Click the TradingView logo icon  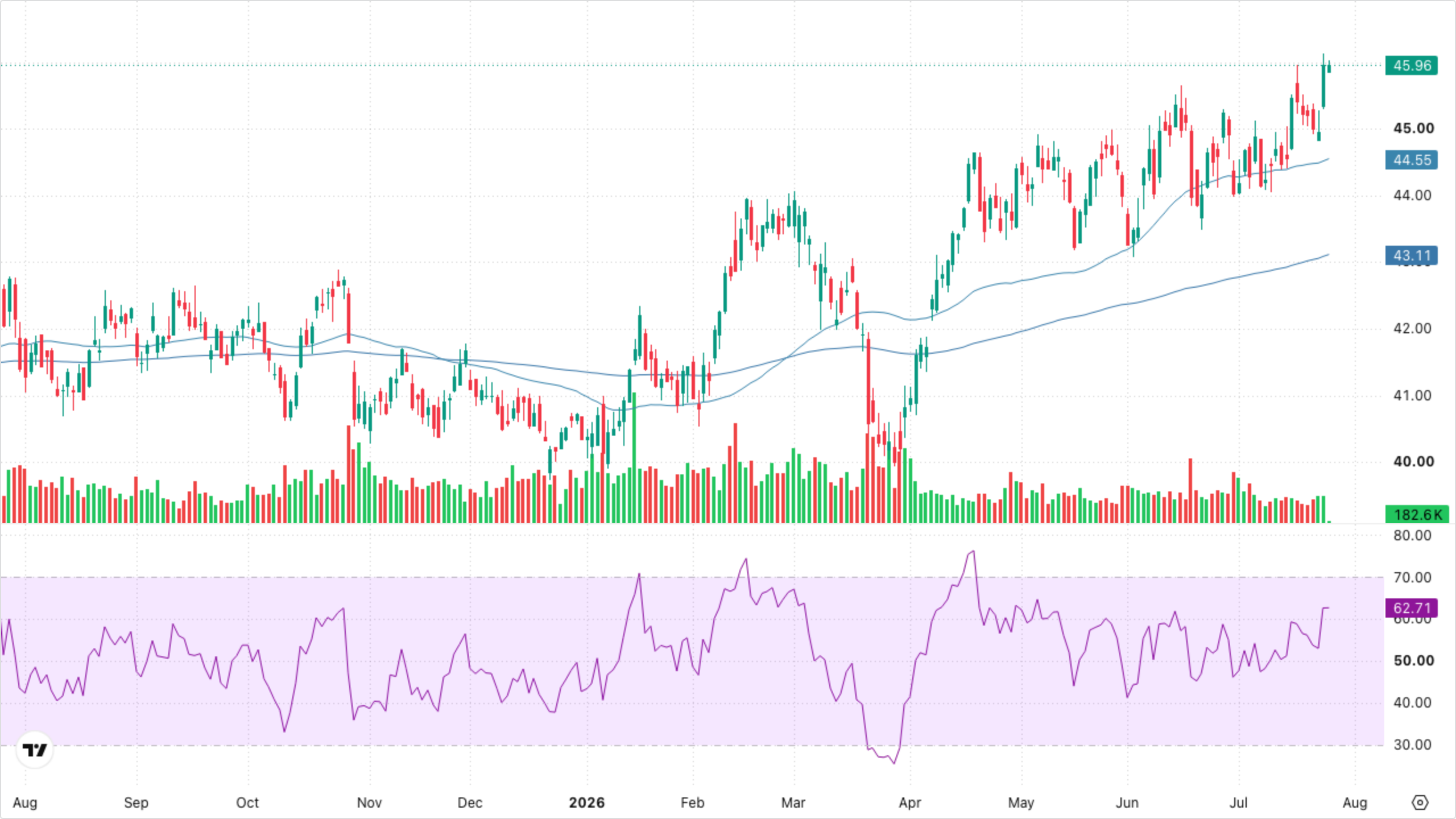coord(35,750)
